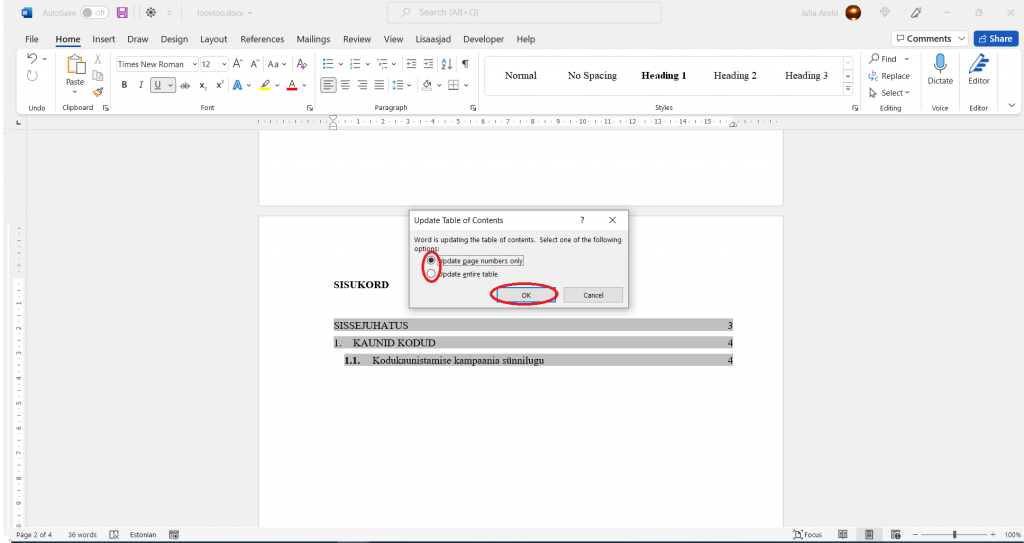Open the line spacing dropdown

tap(400, 85)
